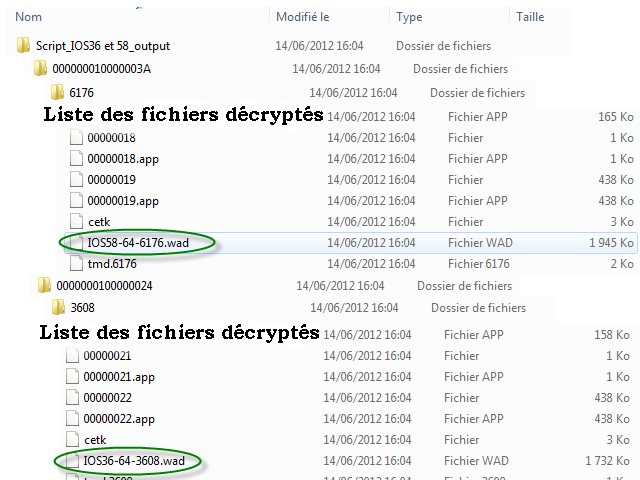The width and height of the screenshot is (640, 480).
Task: Click the file icon beside 00000018
Action: tap(76, 138)
